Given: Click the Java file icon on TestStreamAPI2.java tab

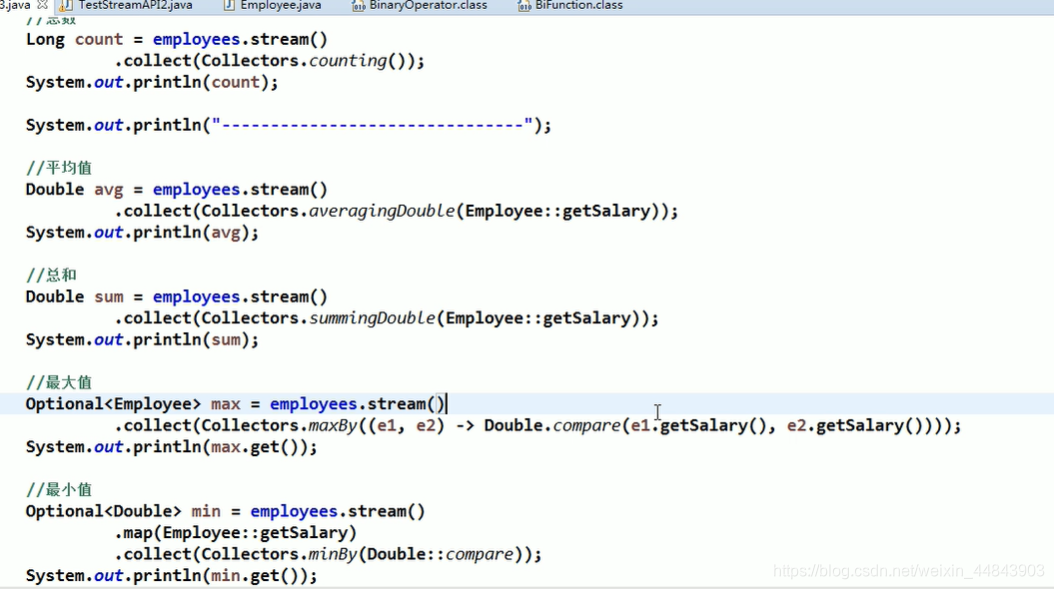Looking at the screenshot, I should tap(66, 5).
